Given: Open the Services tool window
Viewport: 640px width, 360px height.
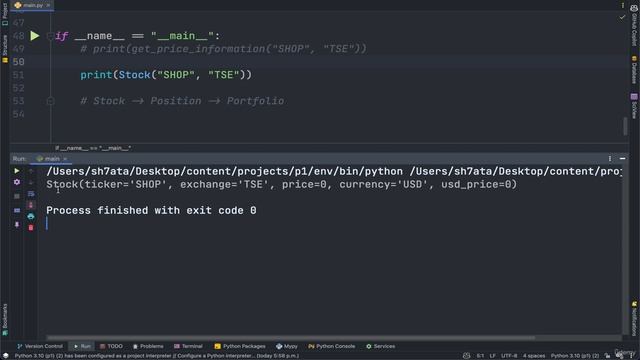Looking at the screenshot, I should pyautogui.click(x=380, y=346).
